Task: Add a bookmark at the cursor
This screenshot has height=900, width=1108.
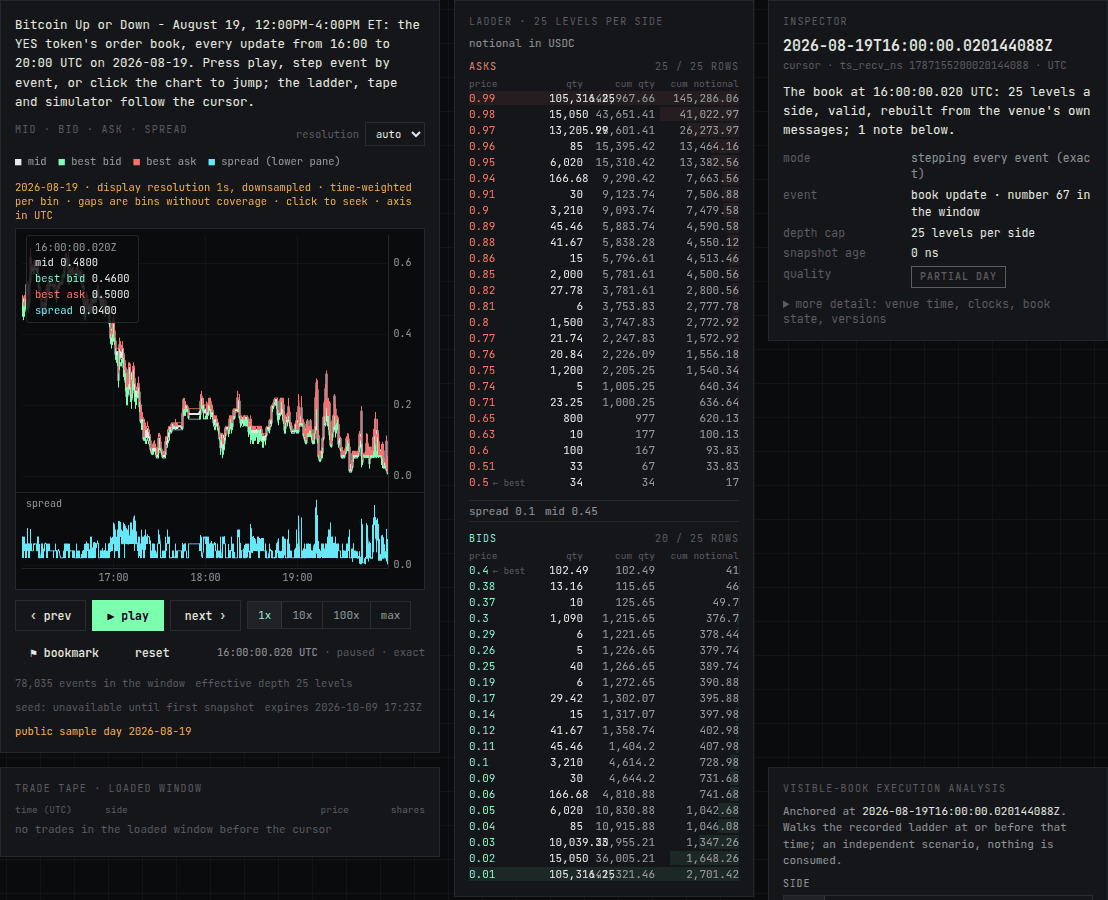Action: point(64,653)
